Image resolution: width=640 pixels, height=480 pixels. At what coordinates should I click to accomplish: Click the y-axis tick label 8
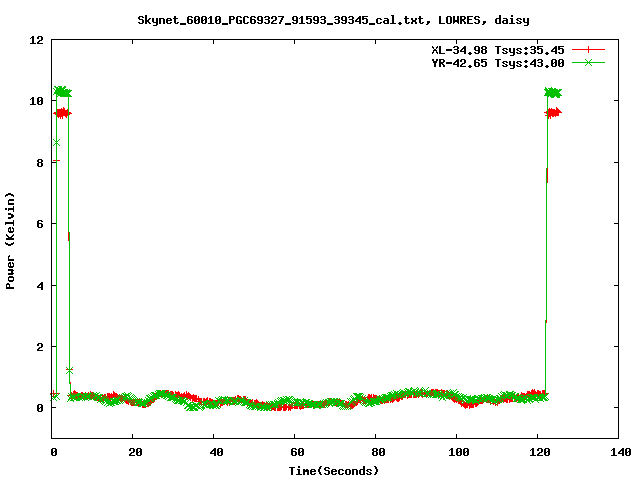[40, 163]
